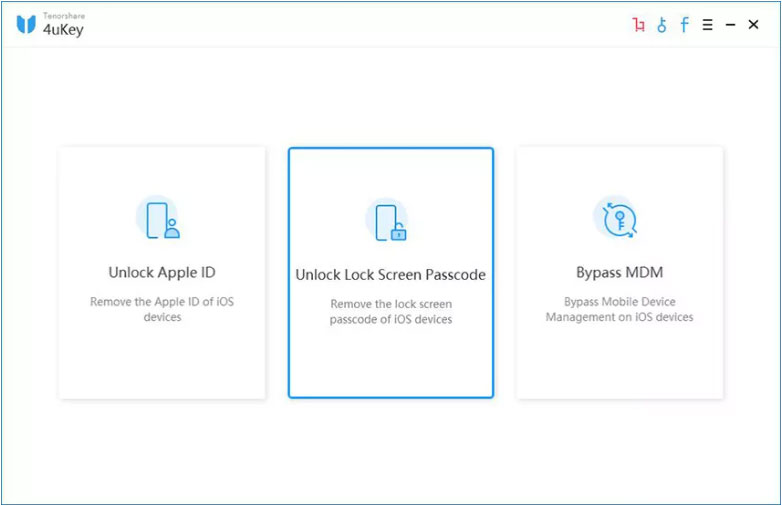Click empty bottom area of Bypass MDM card
The width and height of the screenshot is (782, 506).
pyautogui.click(x=619, y=365)
